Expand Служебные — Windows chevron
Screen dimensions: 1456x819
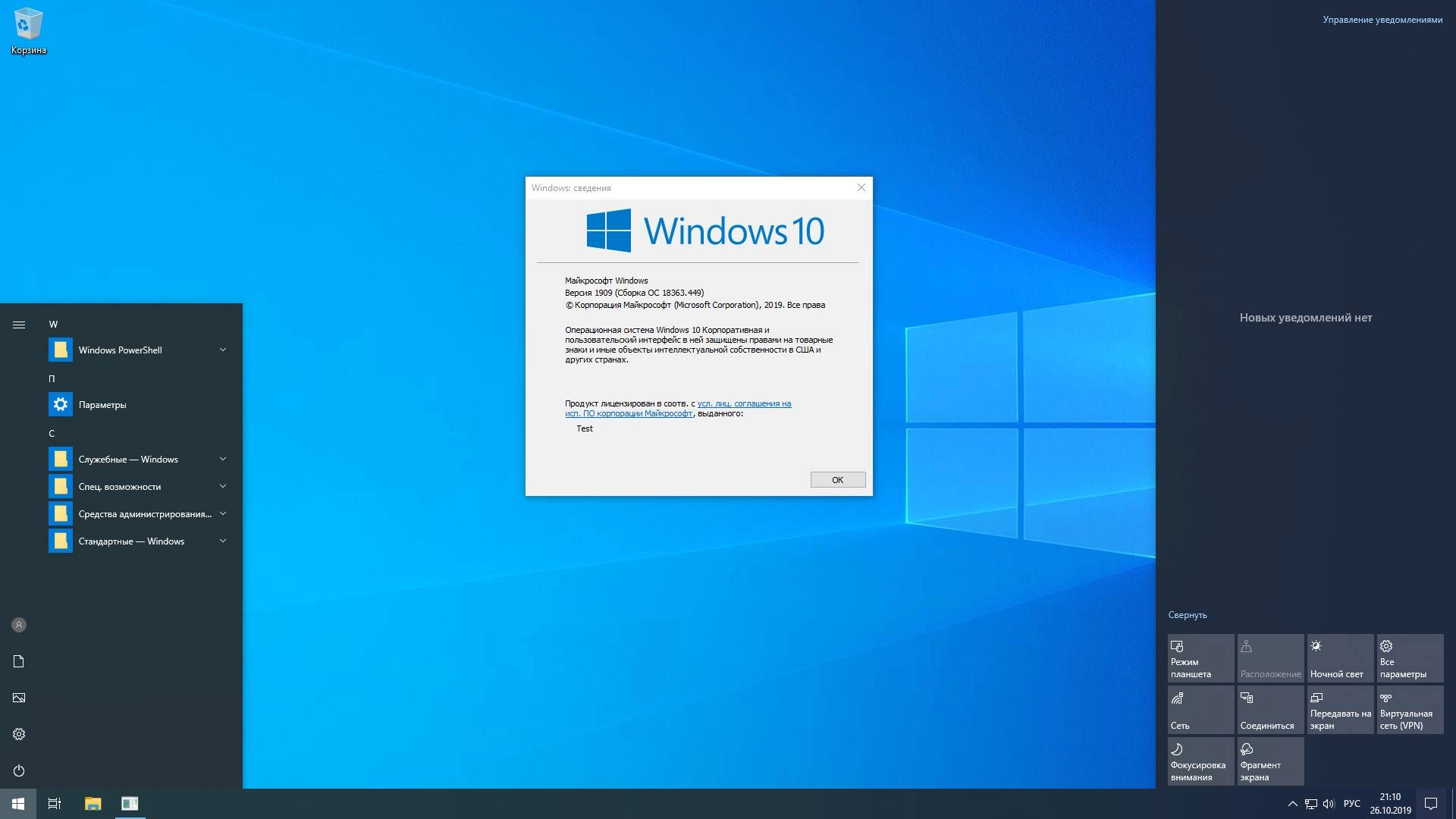point(223,459)
